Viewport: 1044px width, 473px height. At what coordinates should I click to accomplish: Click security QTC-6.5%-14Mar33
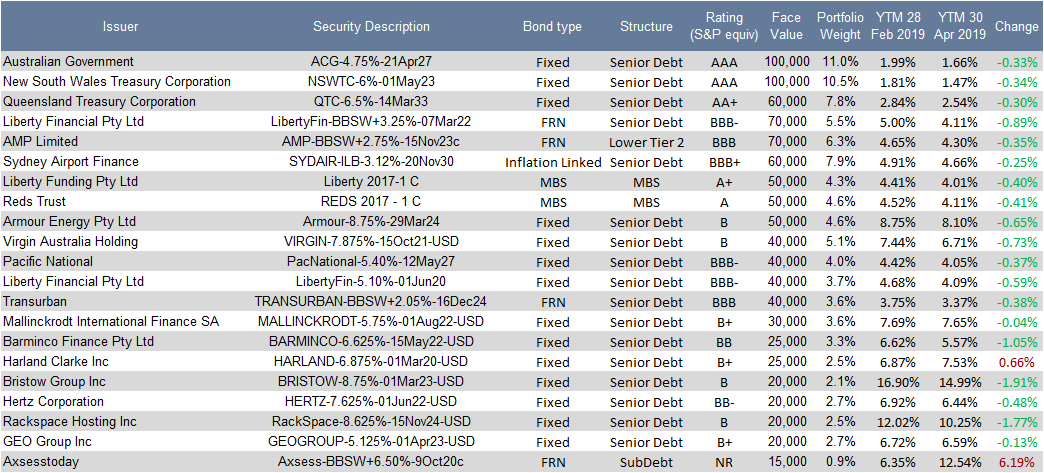click(372, 102)
